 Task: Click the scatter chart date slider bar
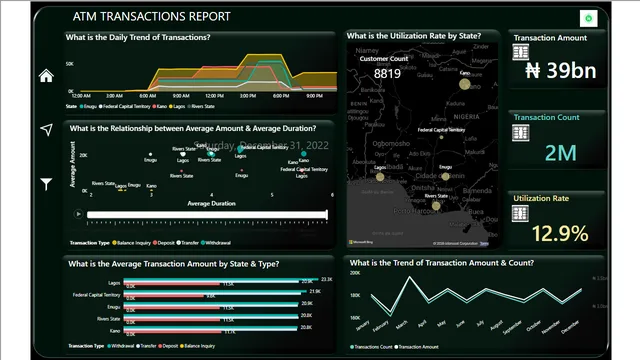[207, 215]
